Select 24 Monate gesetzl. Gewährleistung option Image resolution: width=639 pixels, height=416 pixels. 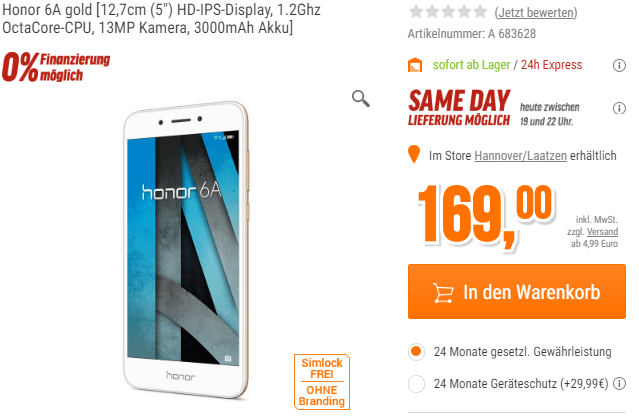click(416, 352)
